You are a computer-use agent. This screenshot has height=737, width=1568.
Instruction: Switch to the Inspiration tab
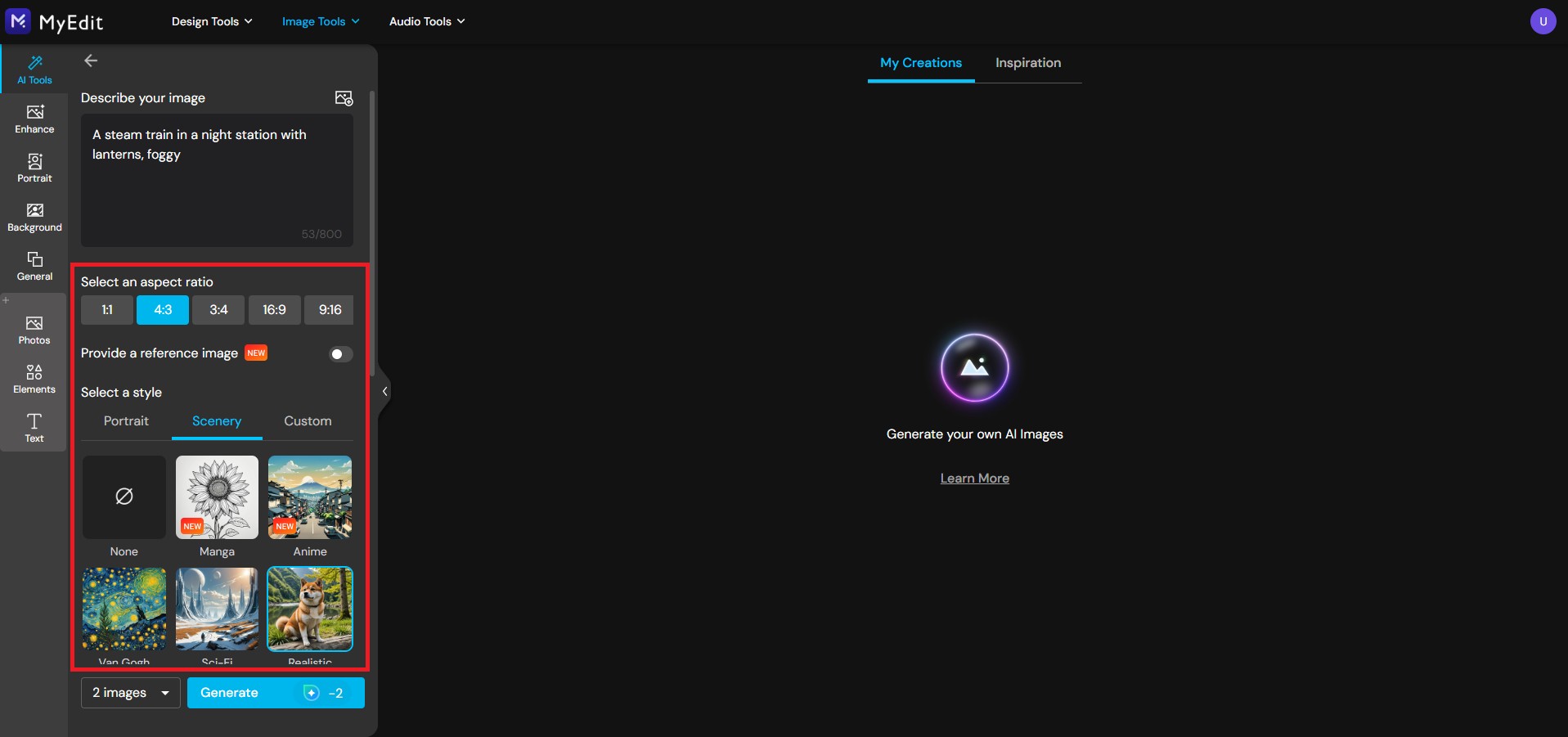pos(1027,63)
